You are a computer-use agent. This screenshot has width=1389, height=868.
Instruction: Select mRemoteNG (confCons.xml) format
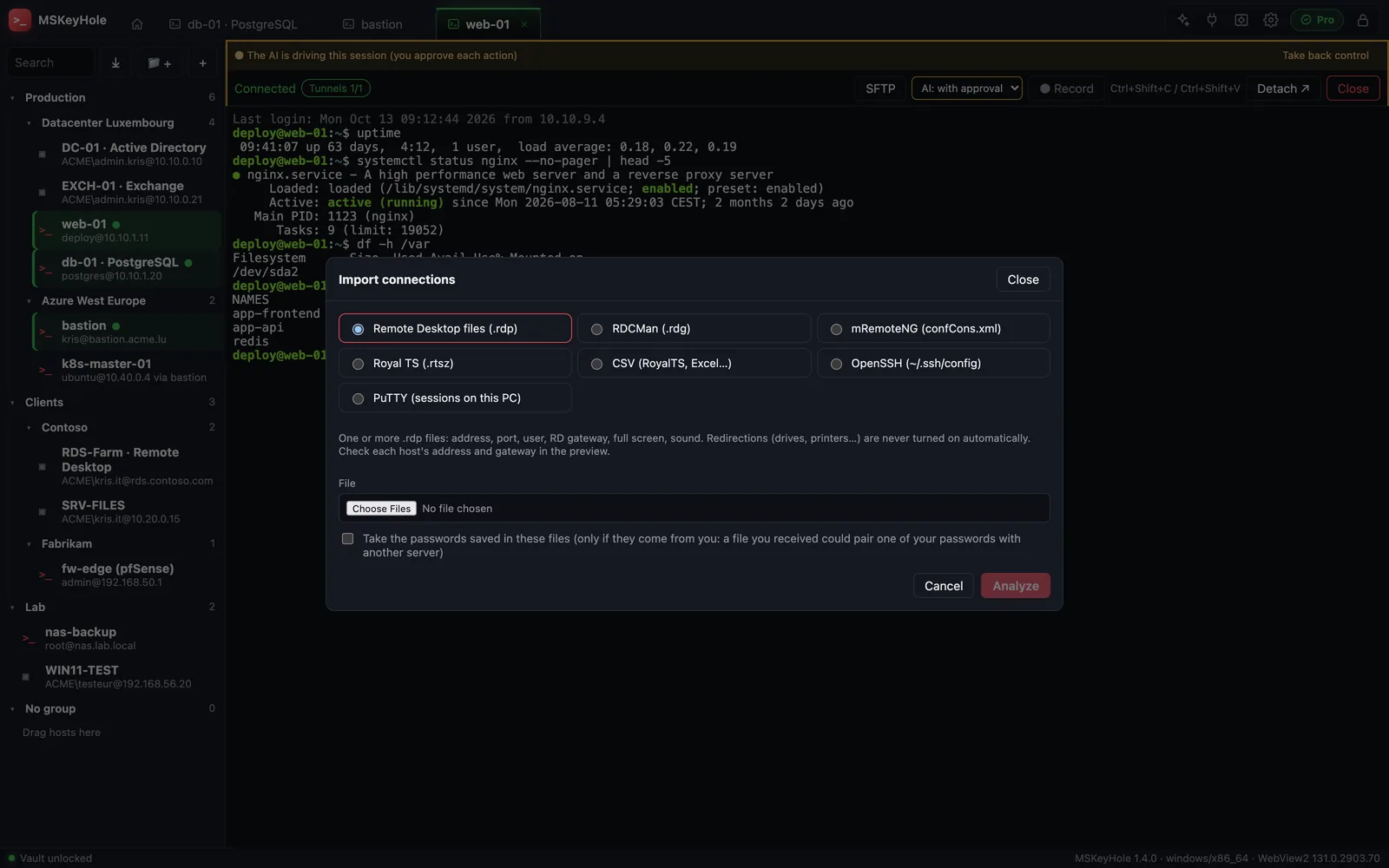[933, 328]
